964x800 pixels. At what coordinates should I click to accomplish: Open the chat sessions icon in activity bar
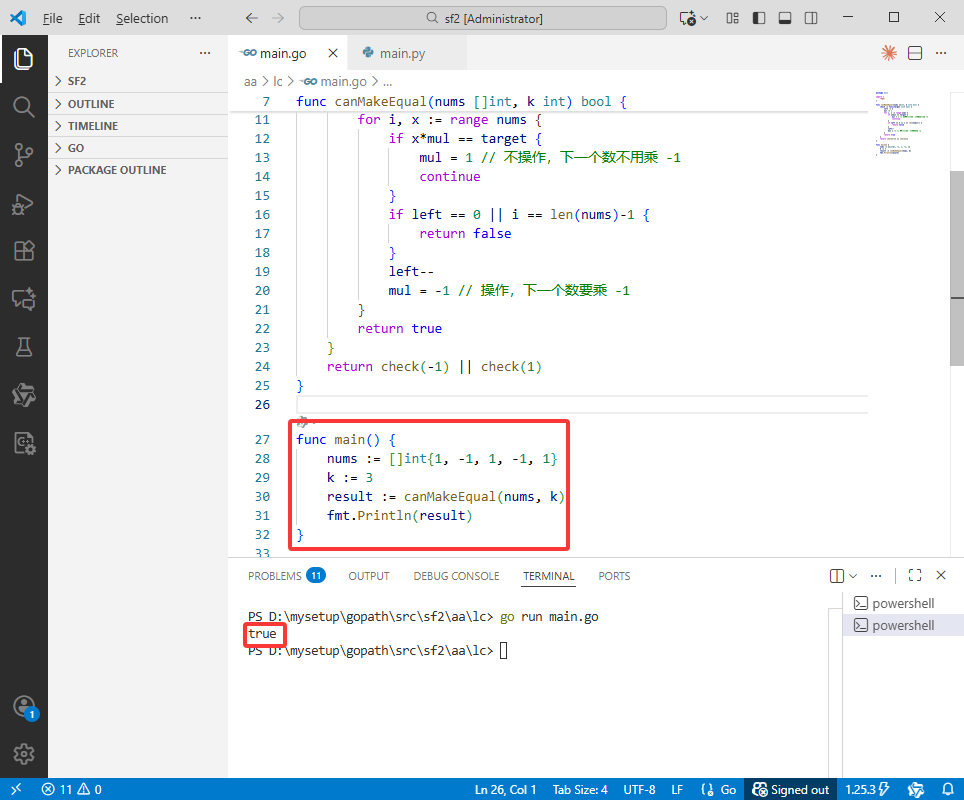23,299
